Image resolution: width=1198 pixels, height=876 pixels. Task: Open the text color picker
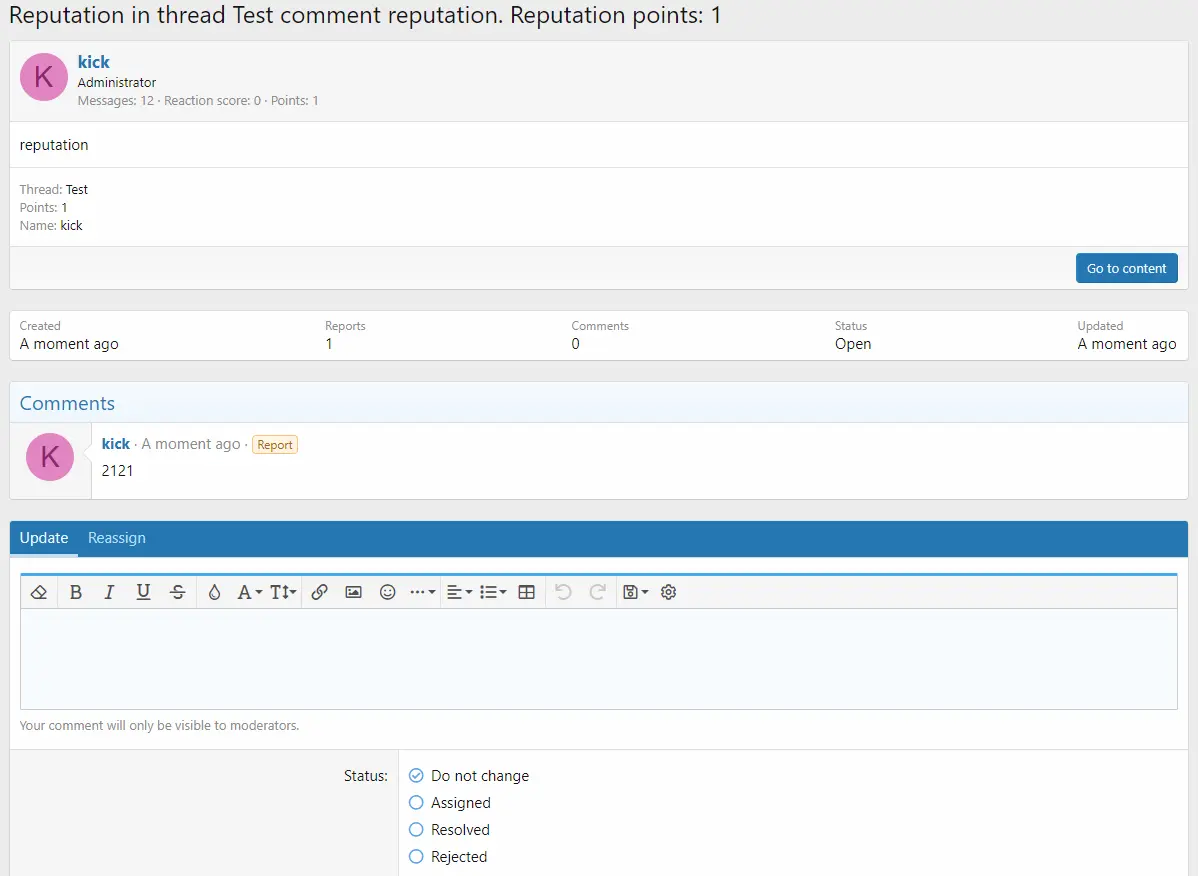(x=214, y=592)
